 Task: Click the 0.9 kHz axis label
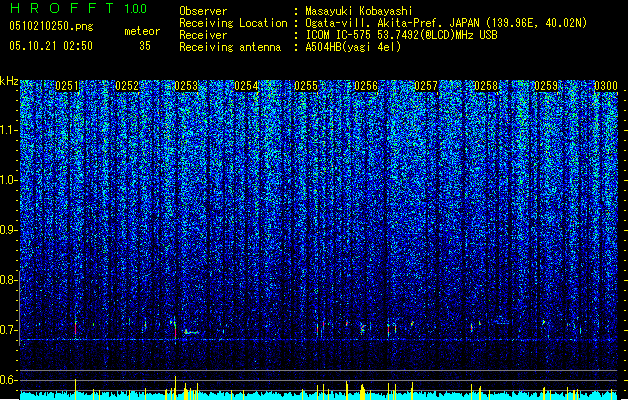point(8,230)
